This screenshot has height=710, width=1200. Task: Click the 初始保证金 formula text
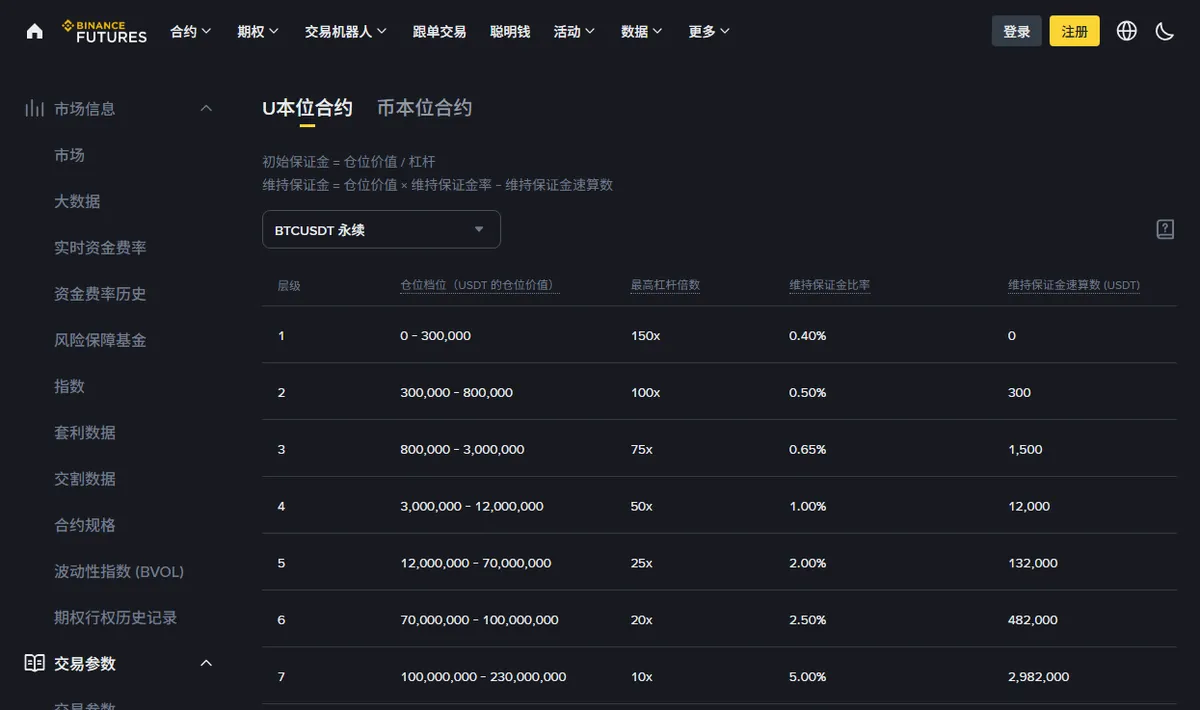(349, 162)
